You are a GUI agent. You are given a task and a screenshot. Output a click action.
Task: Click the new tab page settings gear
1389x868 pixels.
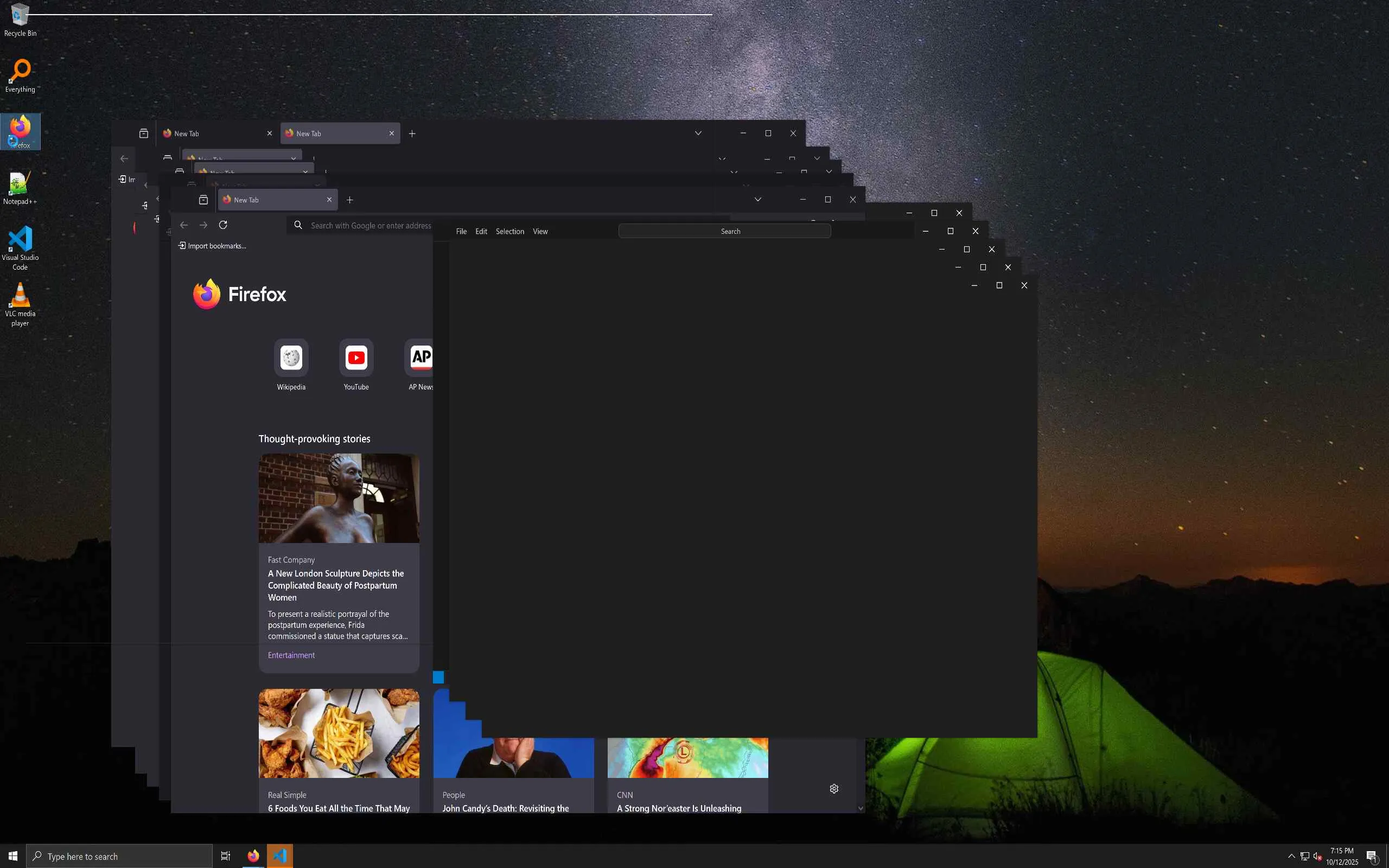pos(834,789)
